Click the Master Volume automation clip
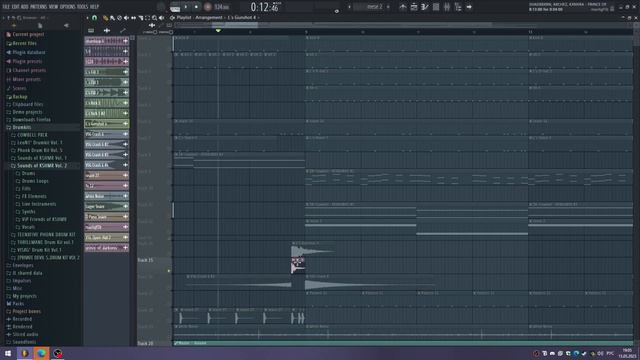 click(x=403, y=343)
